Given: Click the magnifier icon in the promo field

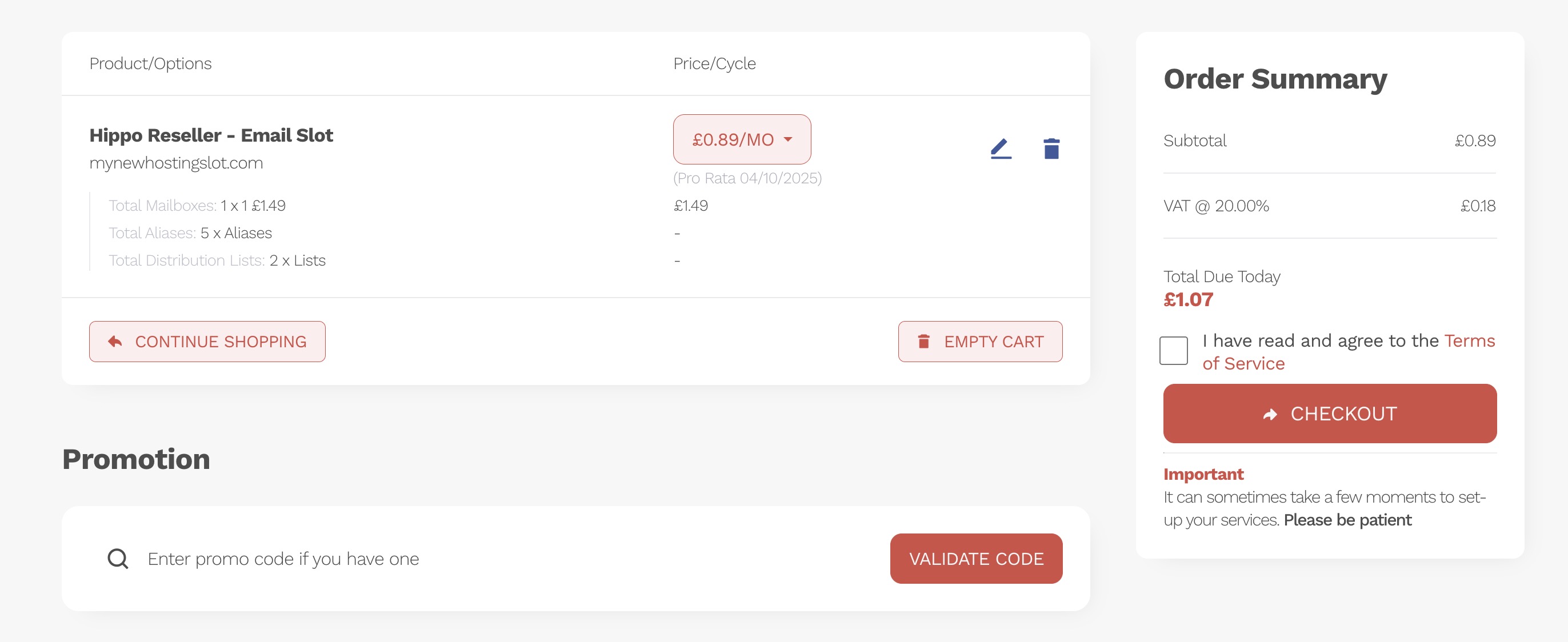Looking at the screenshot, I should pyautogui.click(x=118, y=559).
